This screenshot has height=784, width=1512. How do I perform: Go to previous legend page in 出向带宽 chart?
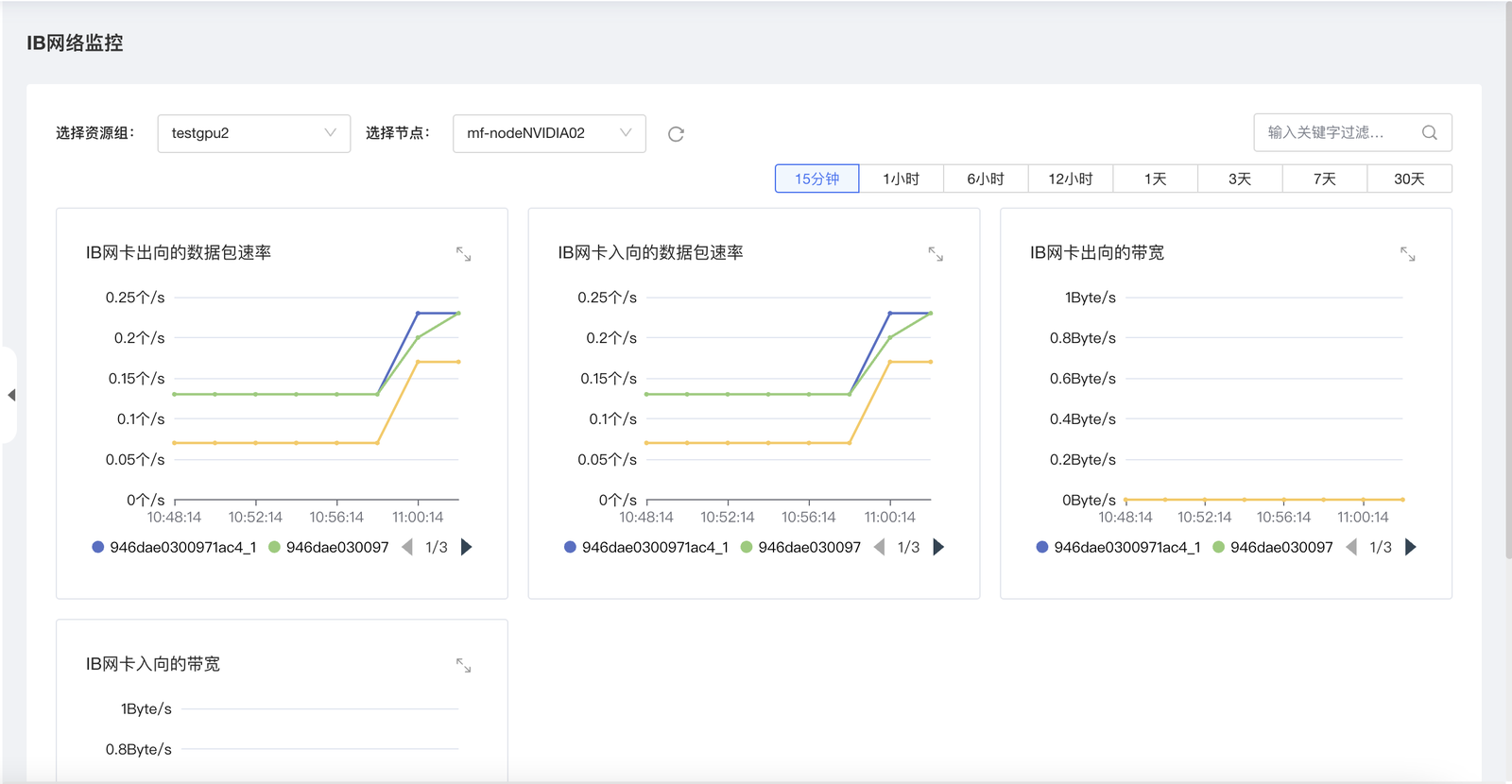1351,547
